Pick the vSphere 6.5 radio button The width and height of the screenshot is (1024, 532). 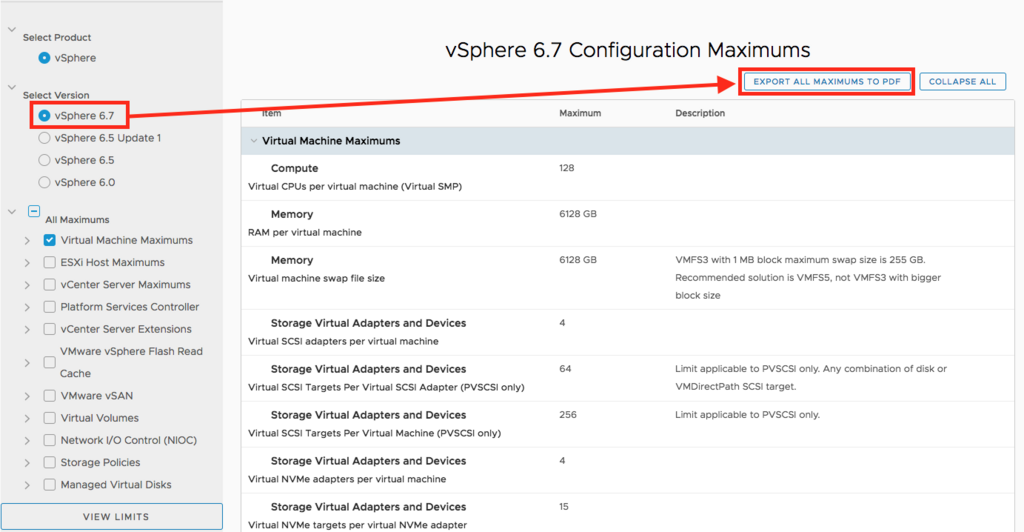[44, 160]
